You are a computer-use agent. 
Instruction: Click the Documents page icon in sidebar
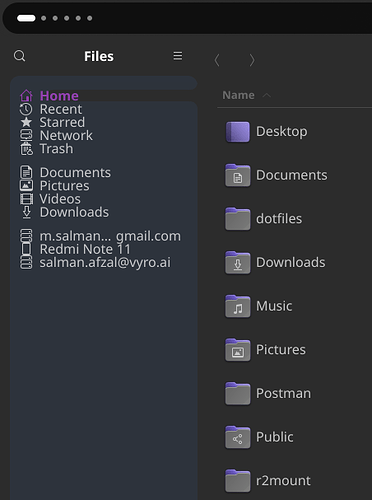click(26, 172)
